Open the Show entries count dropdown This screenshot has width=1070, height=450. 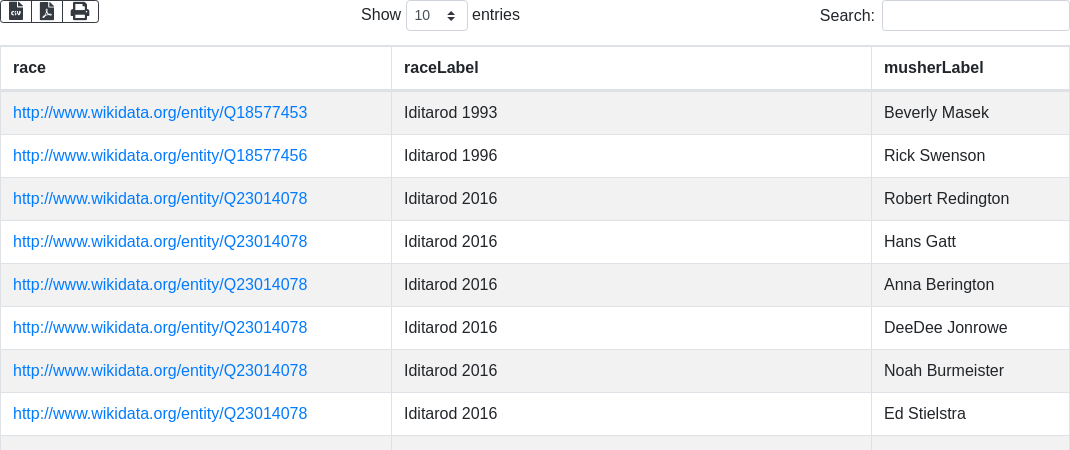pos(437,15)
